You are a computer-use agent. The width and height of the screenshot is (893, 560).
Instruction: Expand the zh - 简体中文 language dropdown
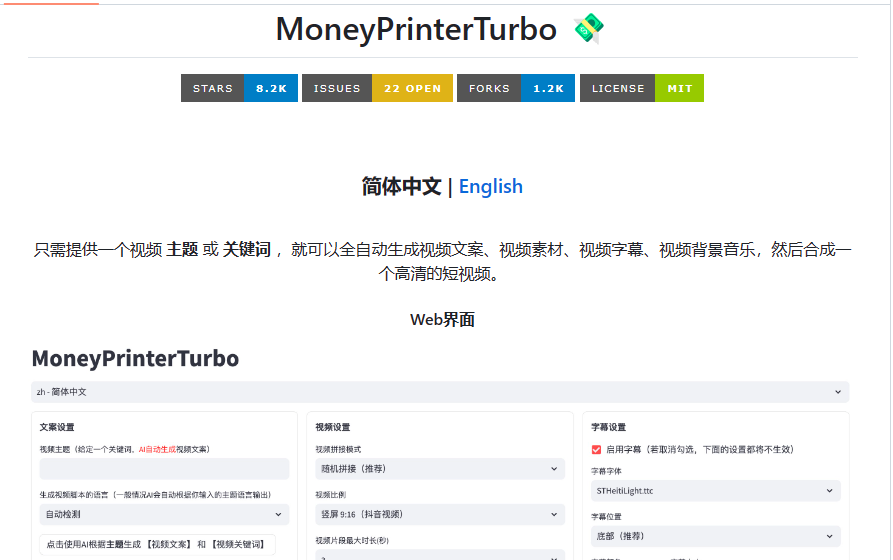[x=440, y=392]
